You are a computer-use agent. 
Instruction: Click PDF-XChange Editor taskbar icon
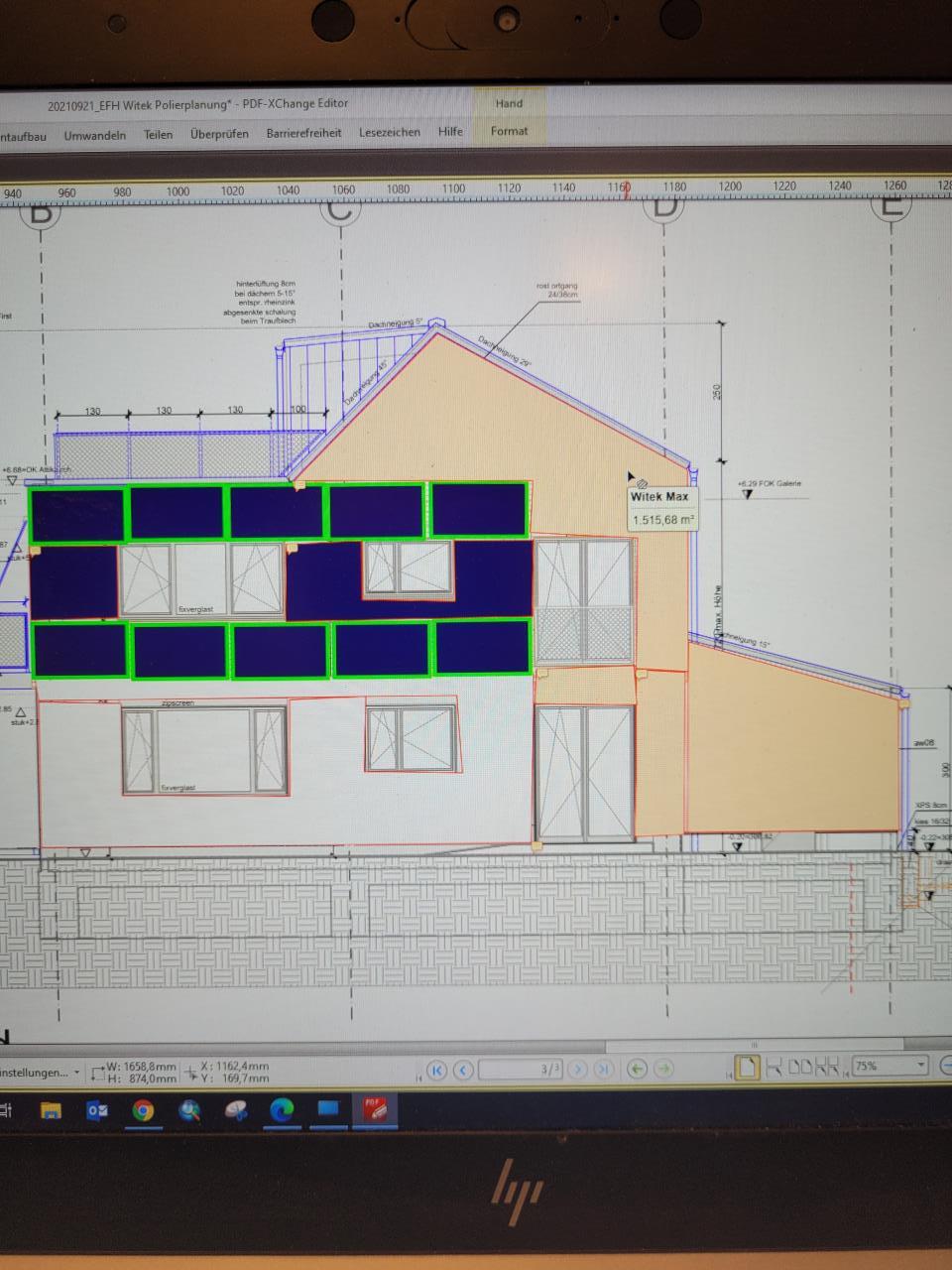[x=374, y=1109]
